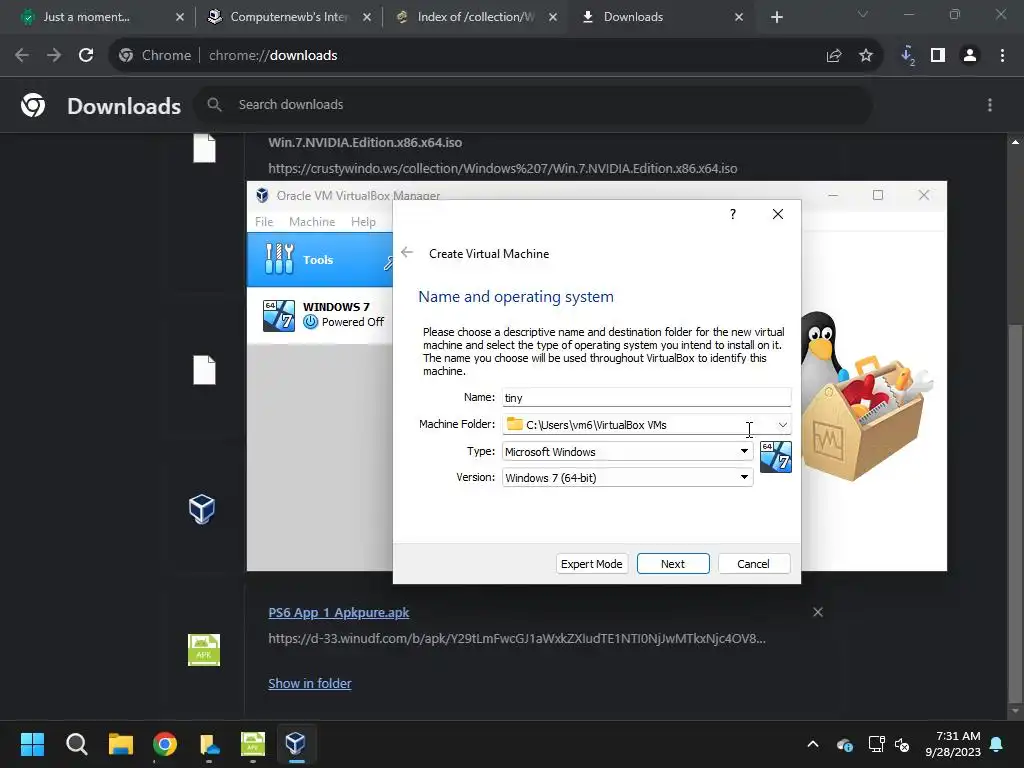Viewport: 1024px width, 768px height.
Task: Click the dialog help question mark
Action: [x=733, y=214]
